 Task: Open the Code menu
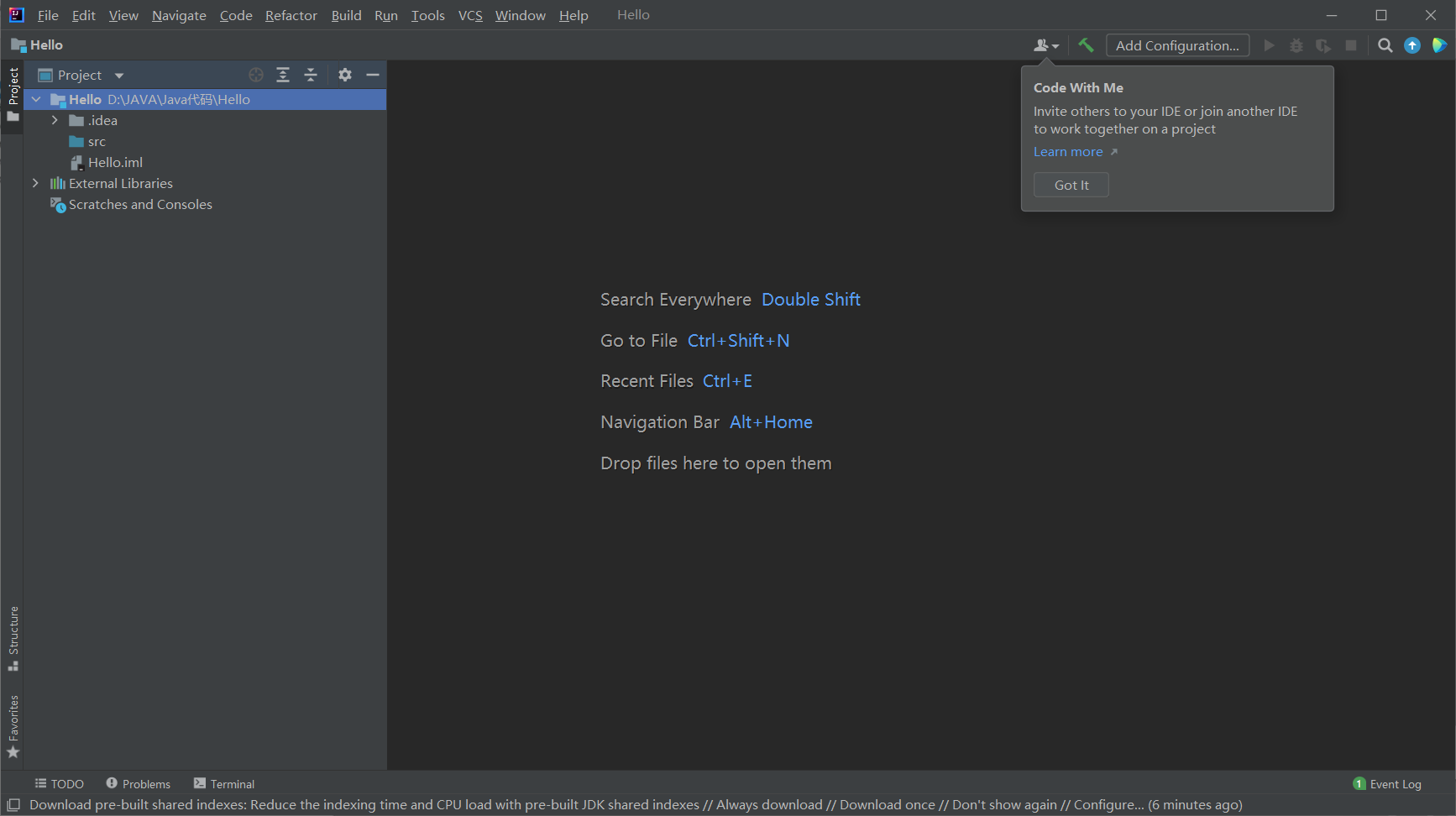236,15
